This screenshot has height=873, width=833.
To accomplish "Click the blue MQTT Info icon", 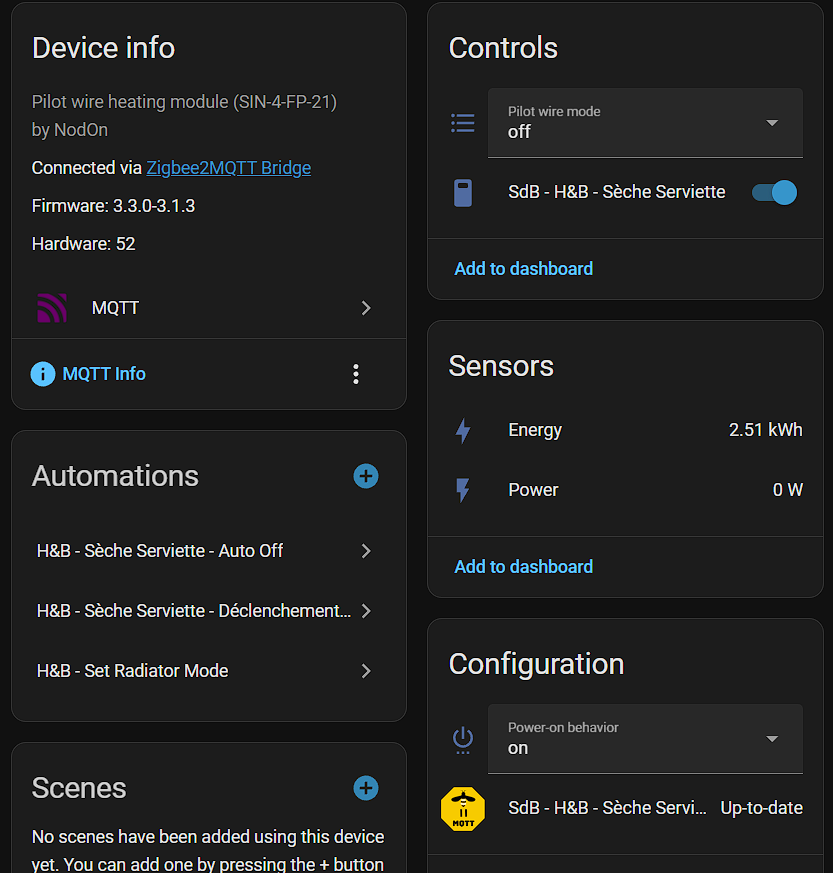I will point(42,374).
